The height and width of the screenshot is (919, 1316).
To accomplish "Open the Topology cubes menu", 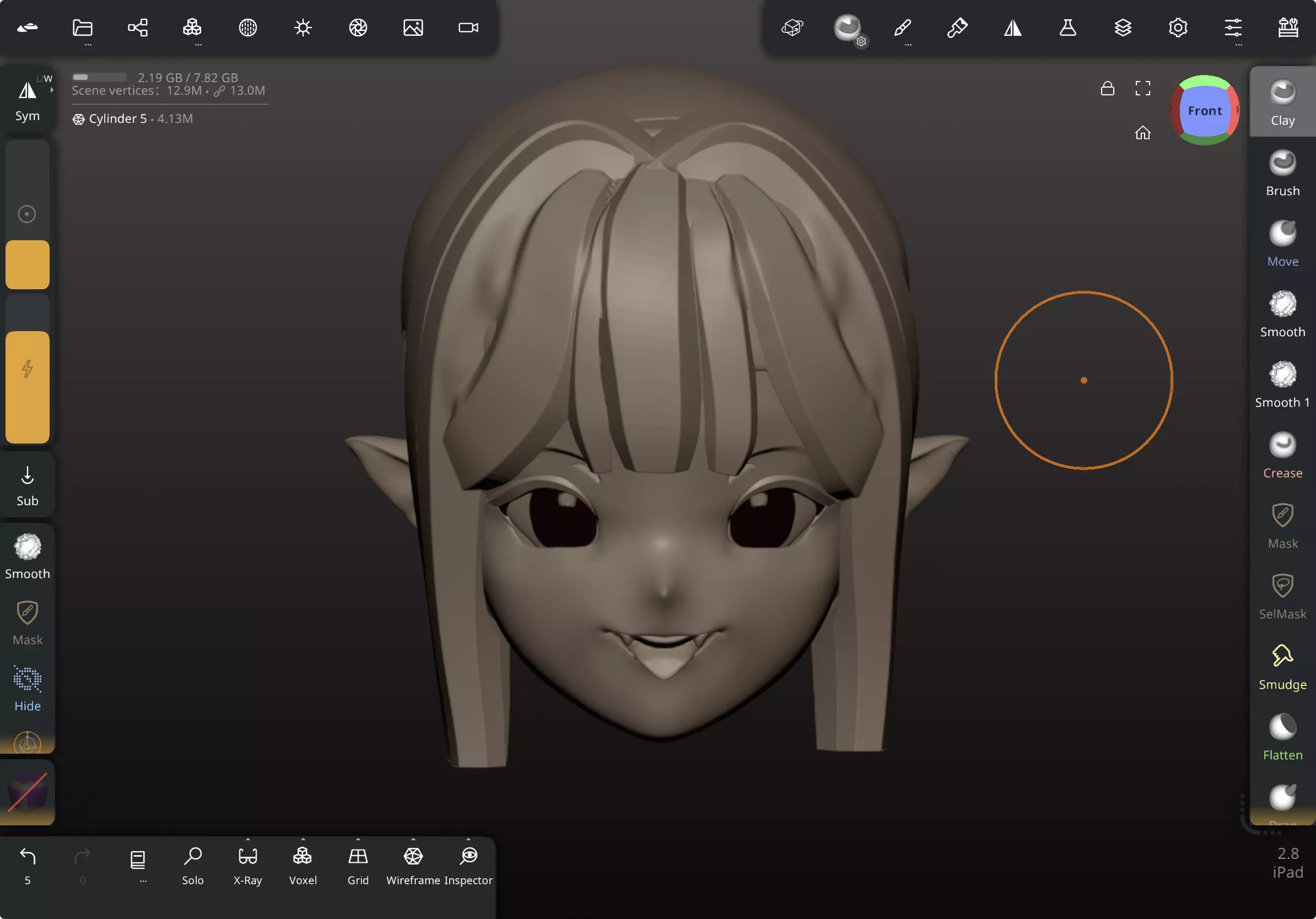I will 192,28.
